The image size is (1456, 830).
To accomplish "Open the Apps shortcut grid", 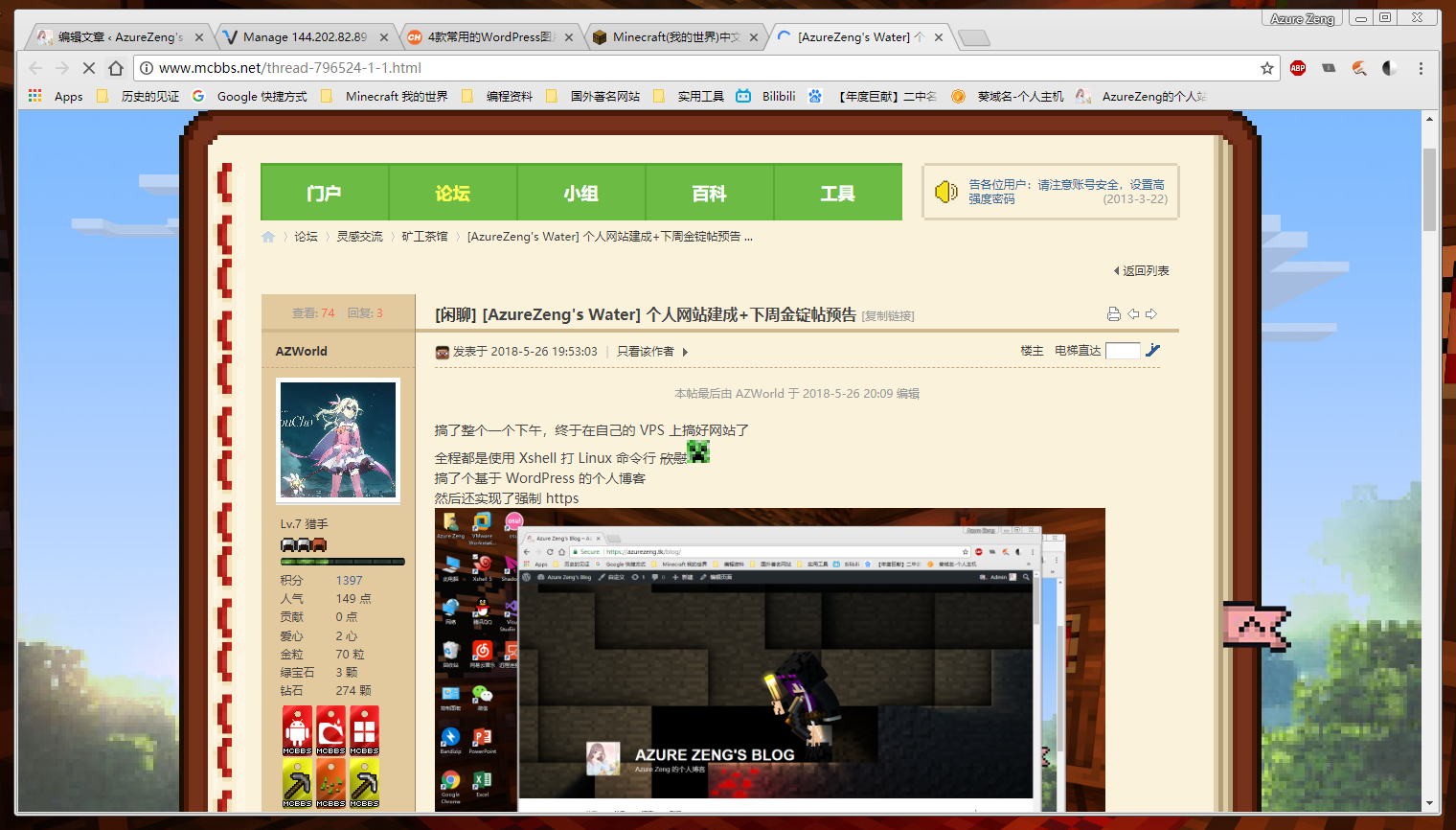I will 56,96.
